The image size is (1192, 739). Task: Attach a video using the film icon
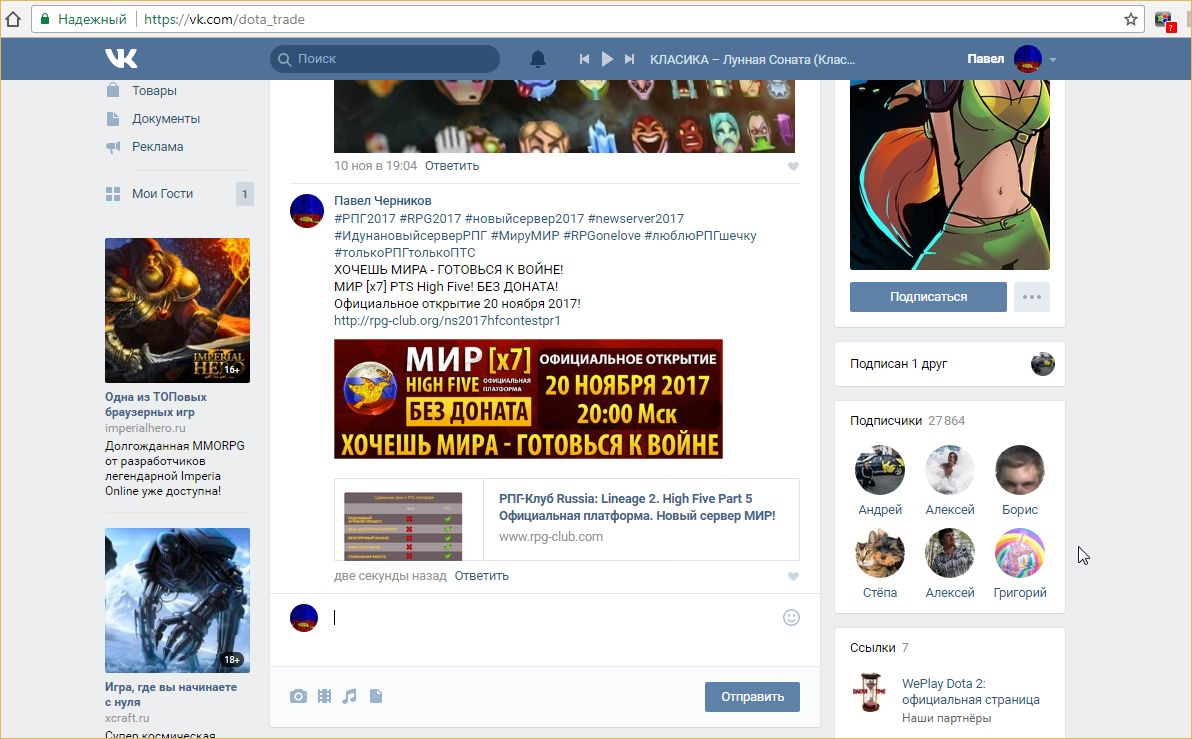tap(324, 696)
